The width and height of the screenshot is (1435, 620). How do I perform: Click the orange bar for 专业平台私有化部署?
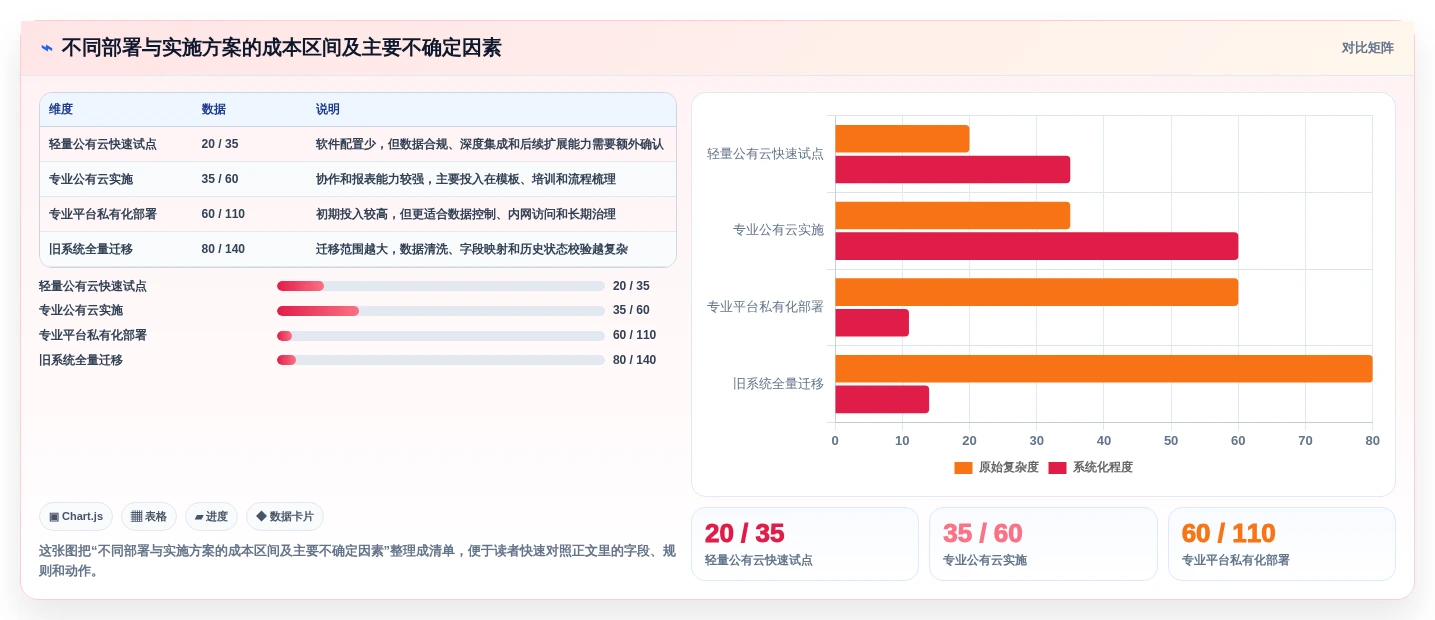1036,292
